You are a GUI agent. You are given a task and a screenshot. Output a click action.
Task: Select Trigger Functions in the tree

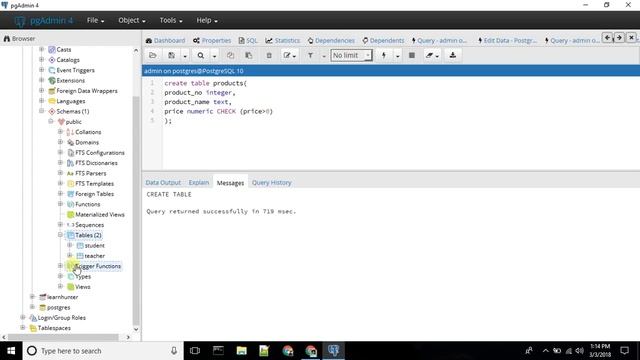pyautogui.click(x=98, y=266)
